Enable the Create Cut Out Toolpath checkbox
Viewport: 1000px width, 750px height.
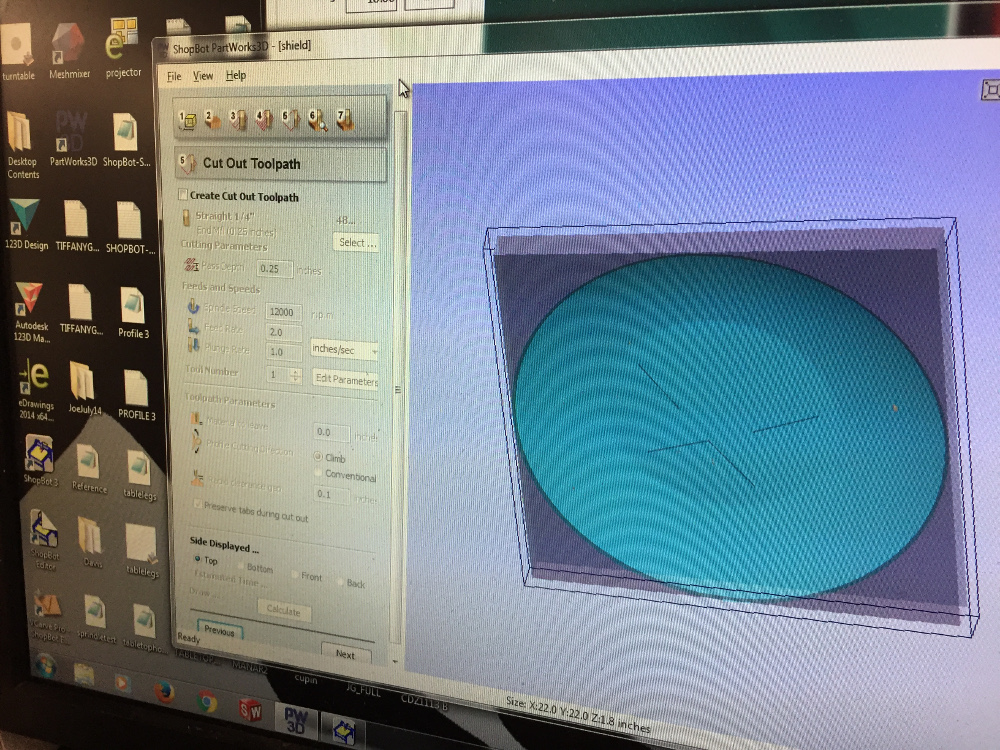[x=183, y=195]
